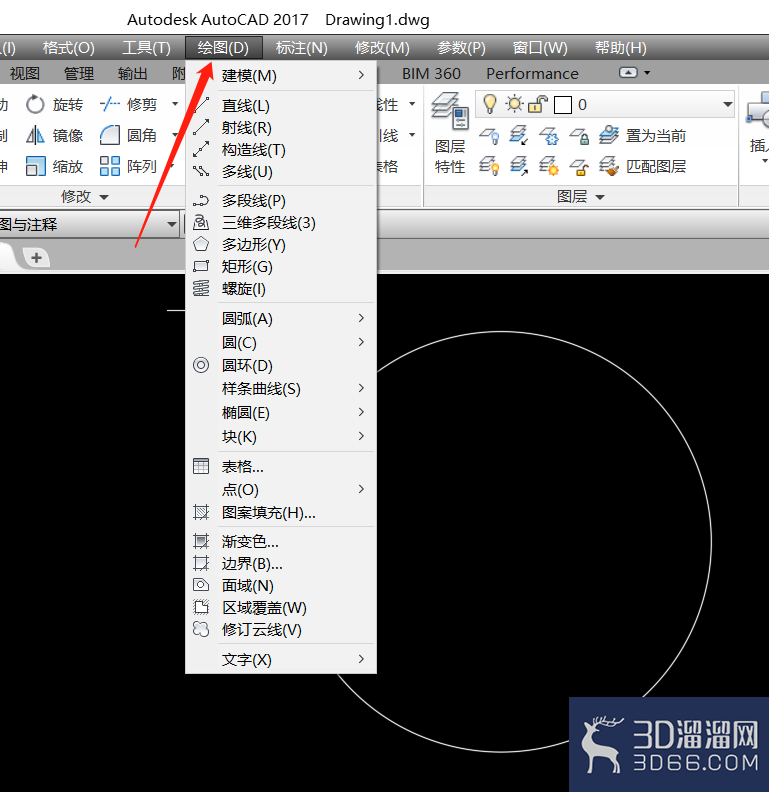The height and width of the screenshot is (792, 769).
Task: Click the Trim (修剪) tool icon
Action: click(x=110, y=105)
